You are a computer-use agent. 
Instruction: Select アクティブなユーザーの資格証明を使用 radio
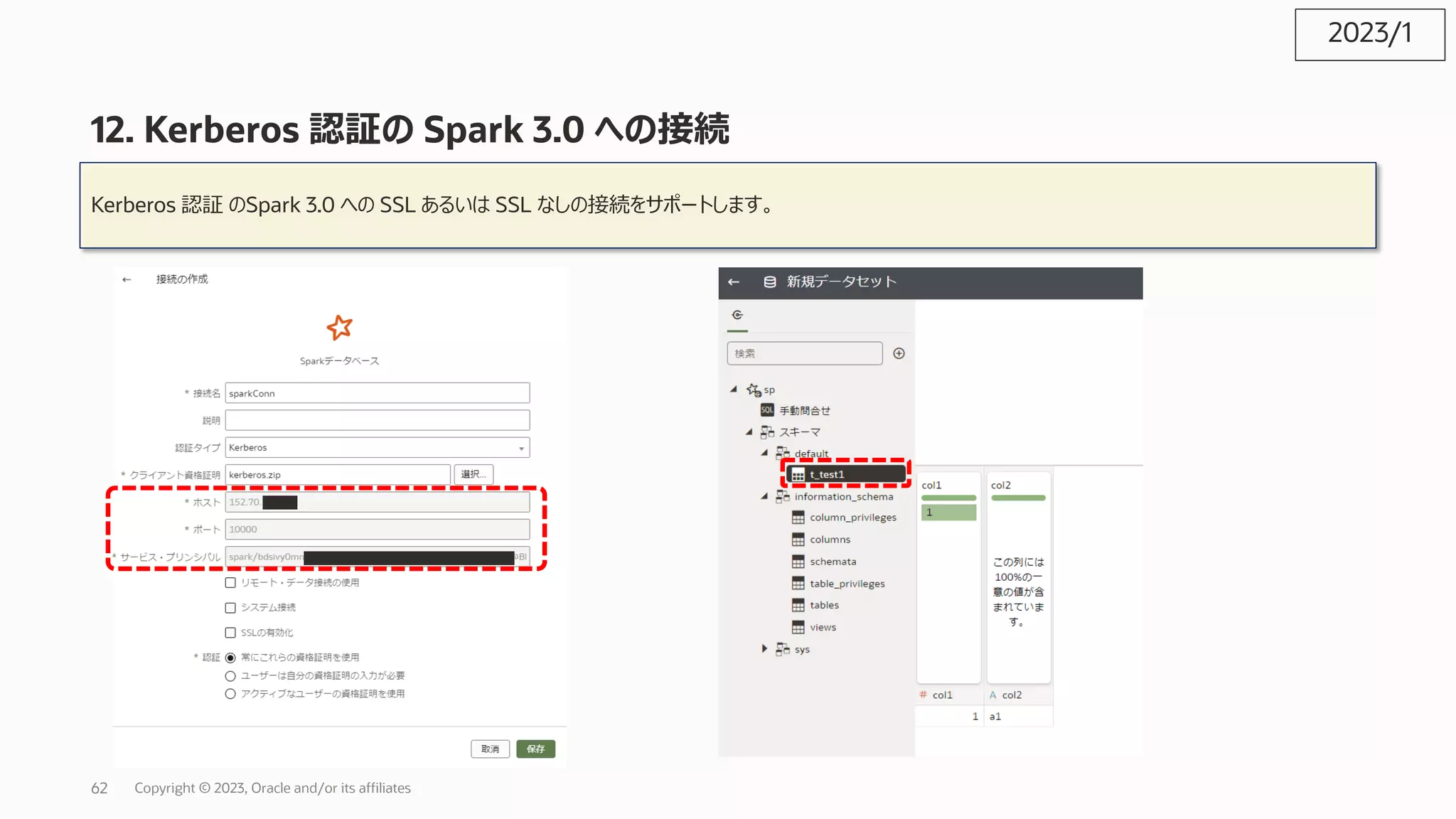230,694
